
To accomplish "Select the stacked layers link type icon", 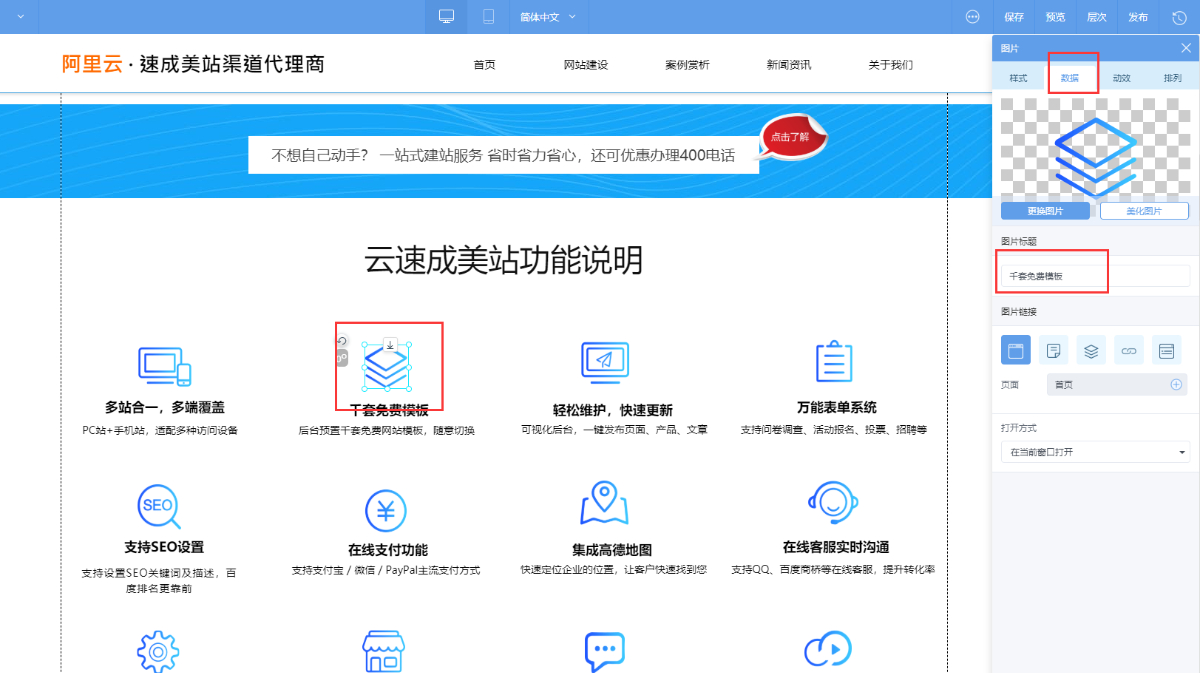I will click(1091, 350).
